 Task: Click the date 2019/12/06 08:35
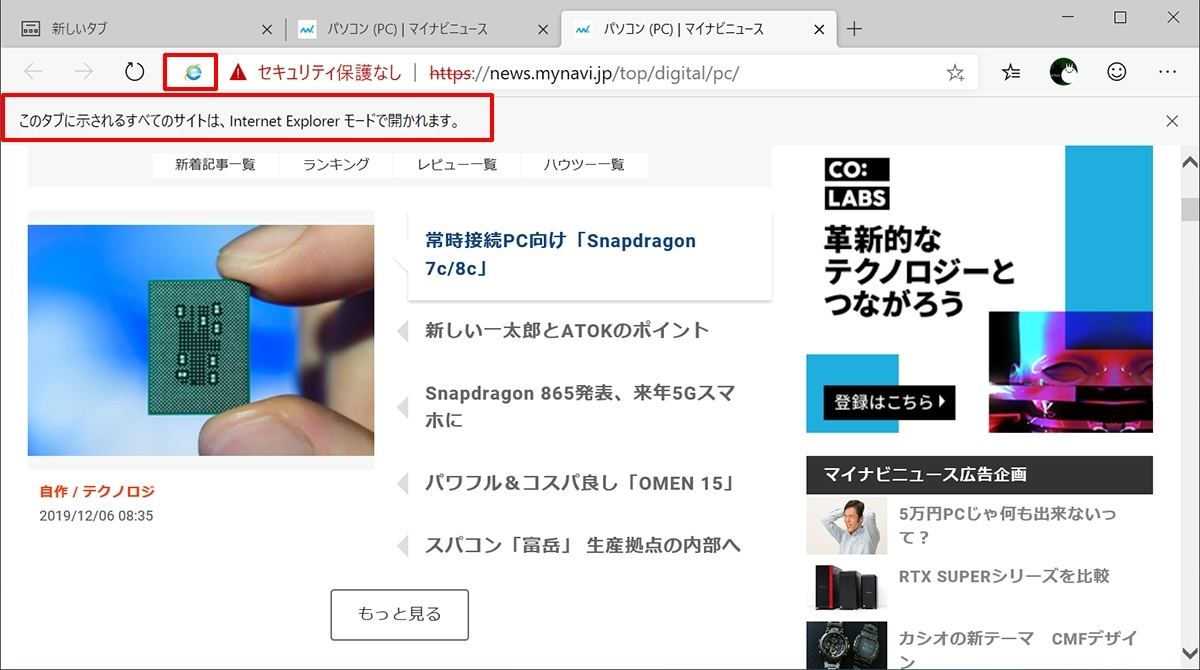96,516
